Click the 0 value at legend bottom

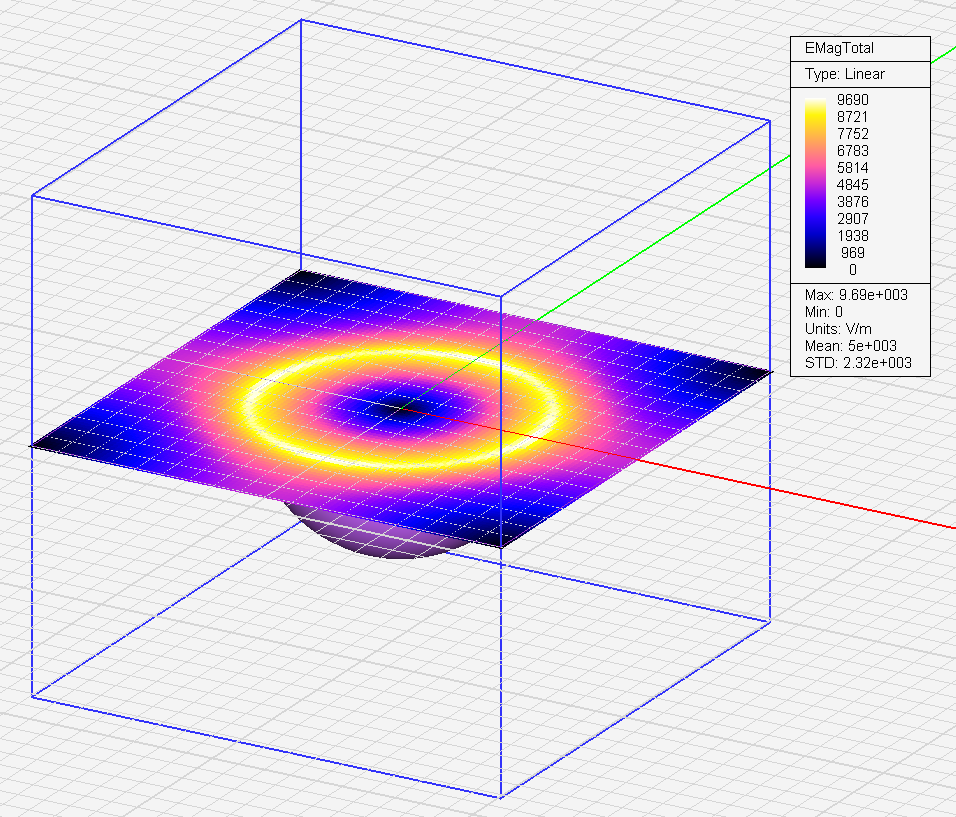pyautogui.click(x=852, y=270)
